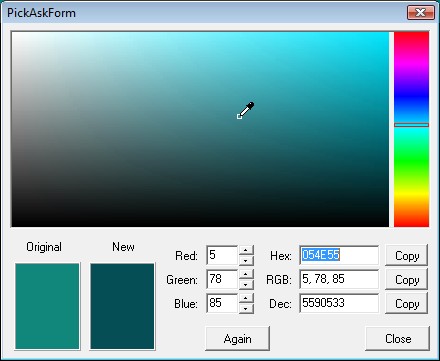Viewport: 440px width, 361px height.
Task: Click the hue slider handle on rainbow bar
Action: (x=411, y=125)
